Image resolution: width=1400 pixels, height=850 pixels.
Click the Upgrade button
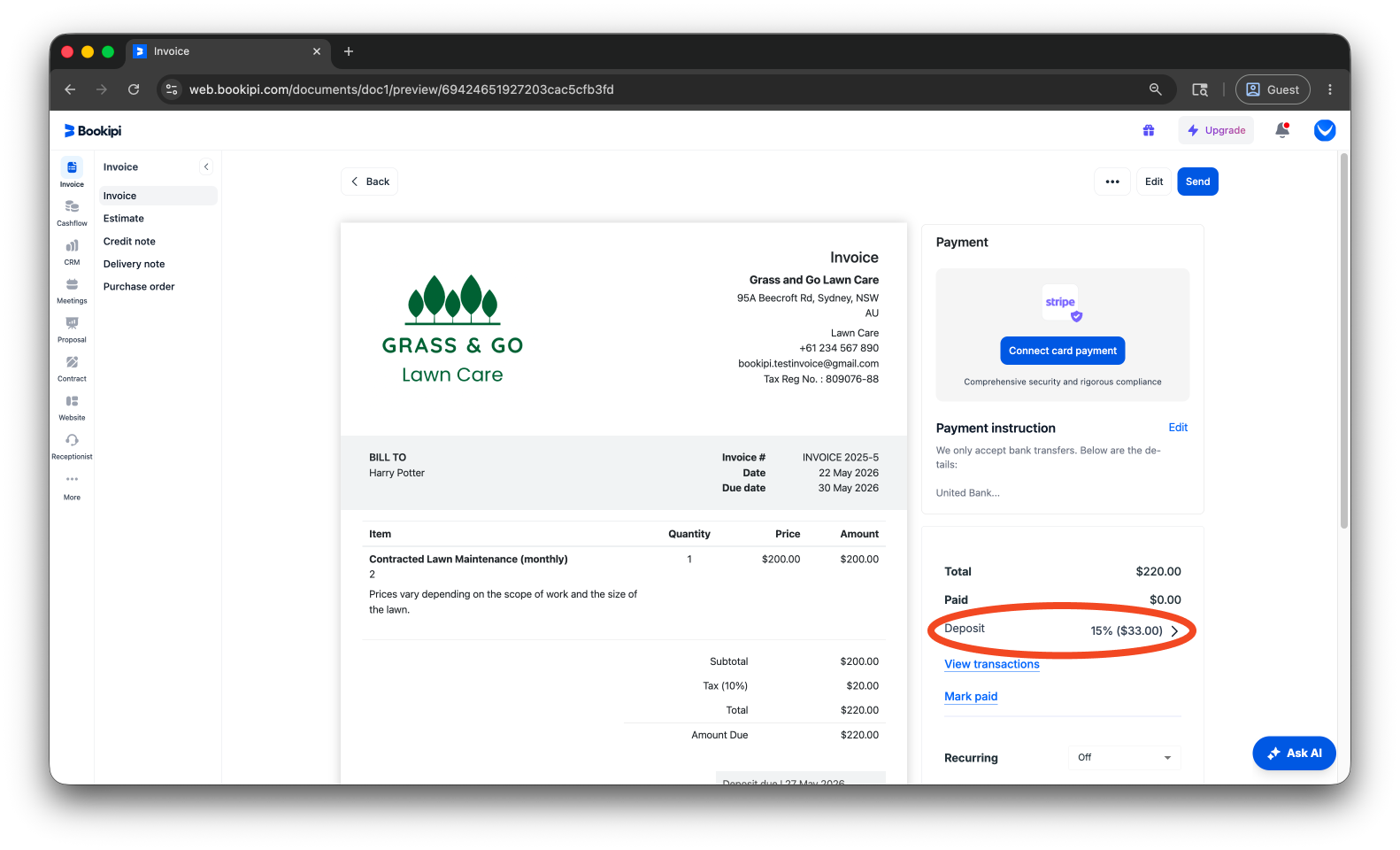1216,130
